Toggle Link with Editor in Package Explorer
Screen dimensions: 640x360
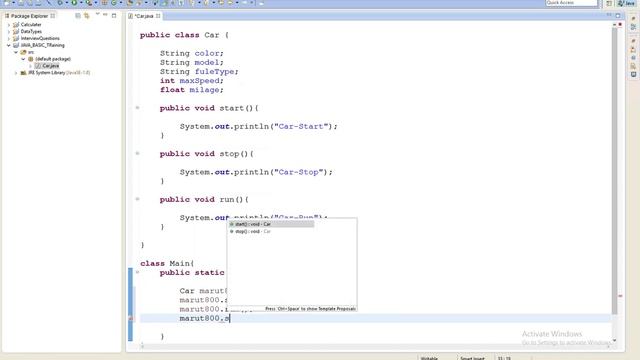[87, 16]
